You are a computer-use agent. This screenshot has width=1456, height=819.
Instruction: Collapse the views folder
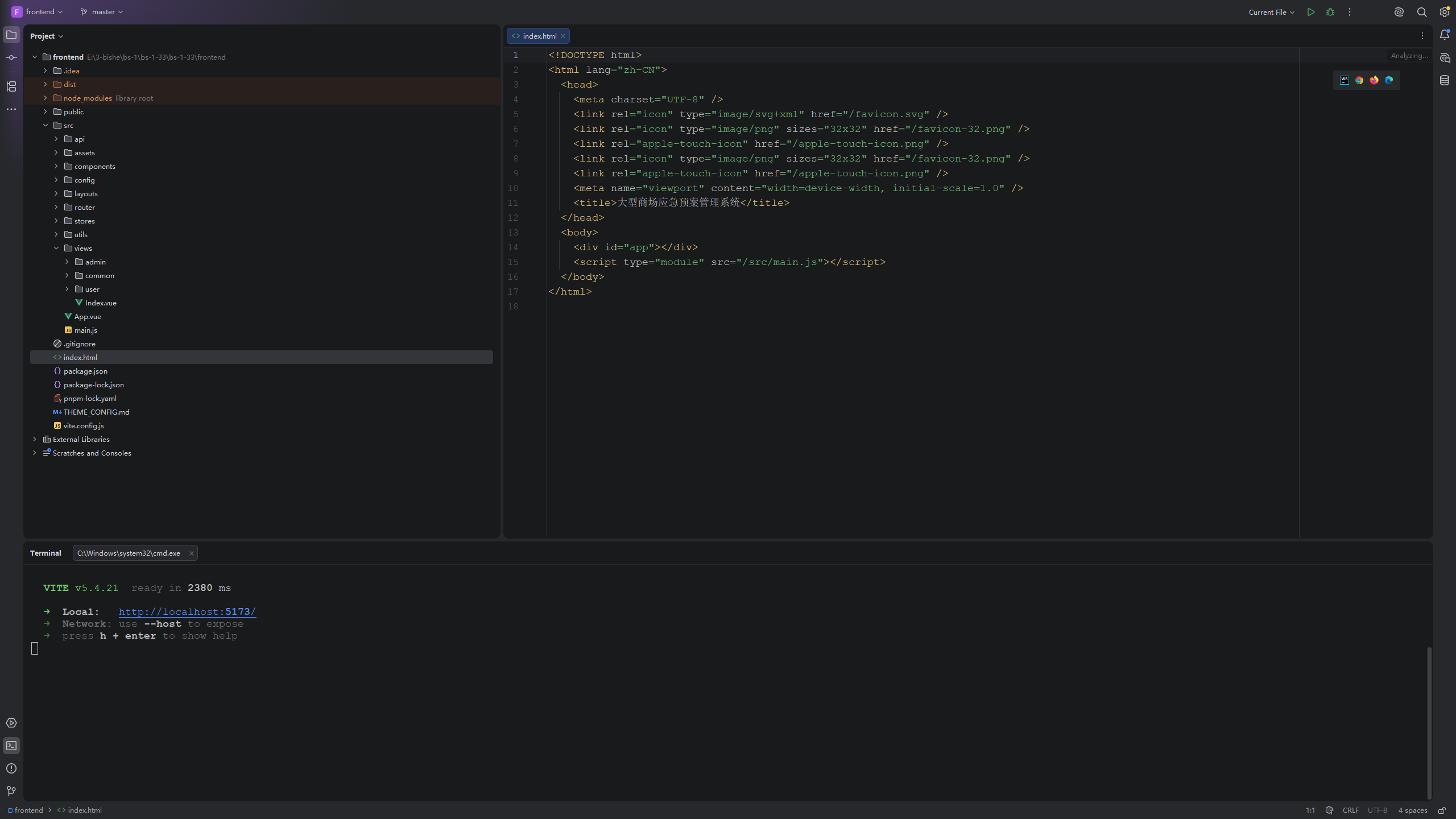tap(56, 248)
